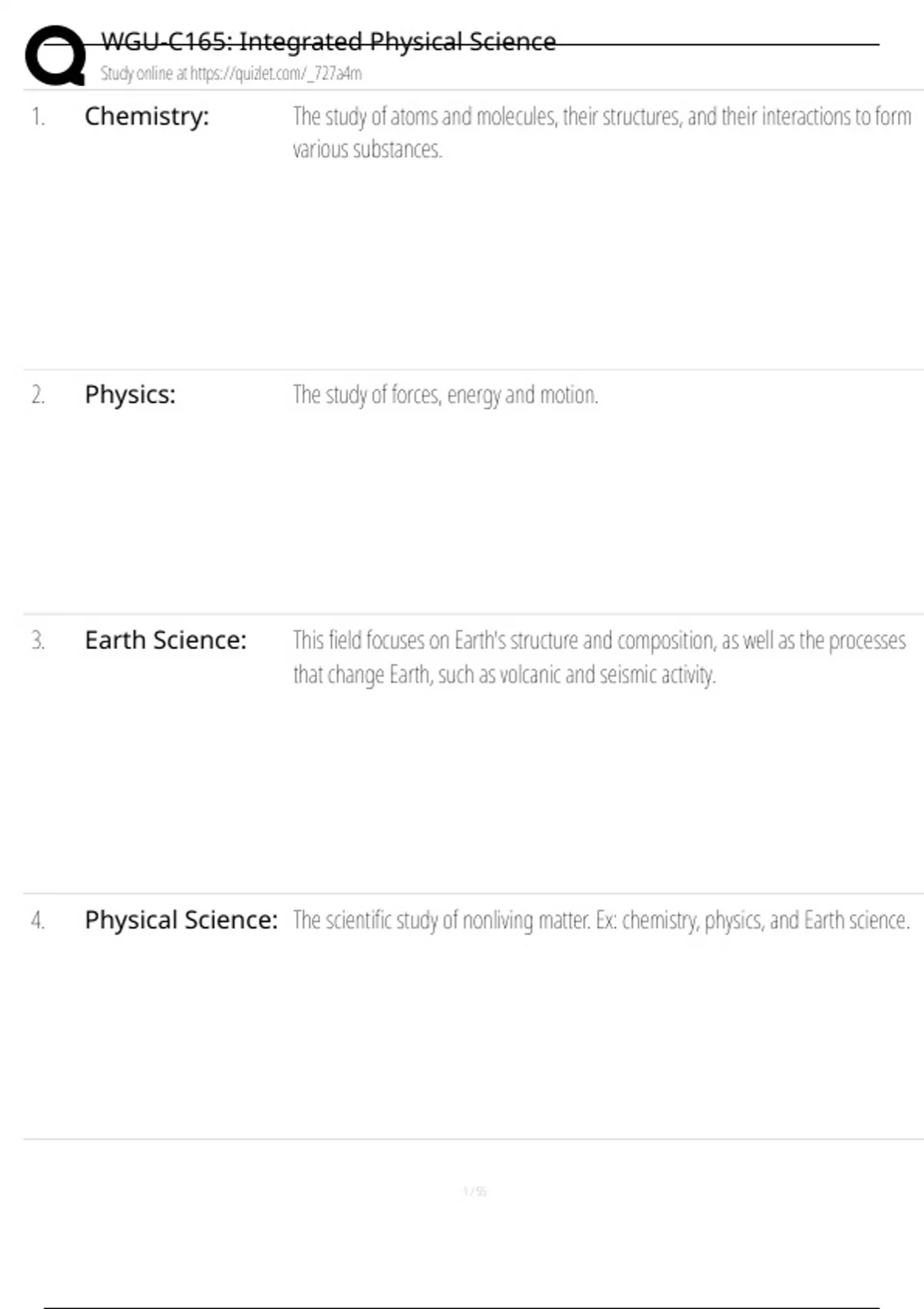Image resolution: width=924 pixels, height=1309 pixels.
Task: Click the page number indicator at the bottom
Action: (x=474, y=1192)
